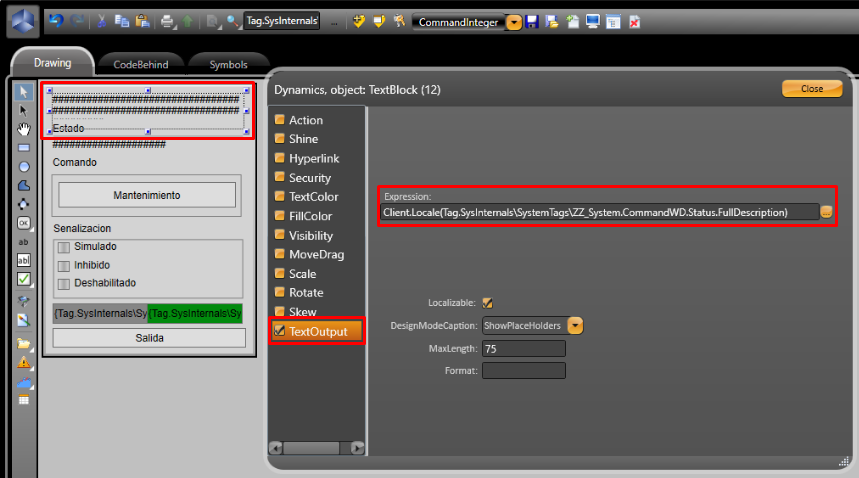This screenshot has width=859, height=478.
Task: Open expression browse ellipsis button
Action: 827,212
